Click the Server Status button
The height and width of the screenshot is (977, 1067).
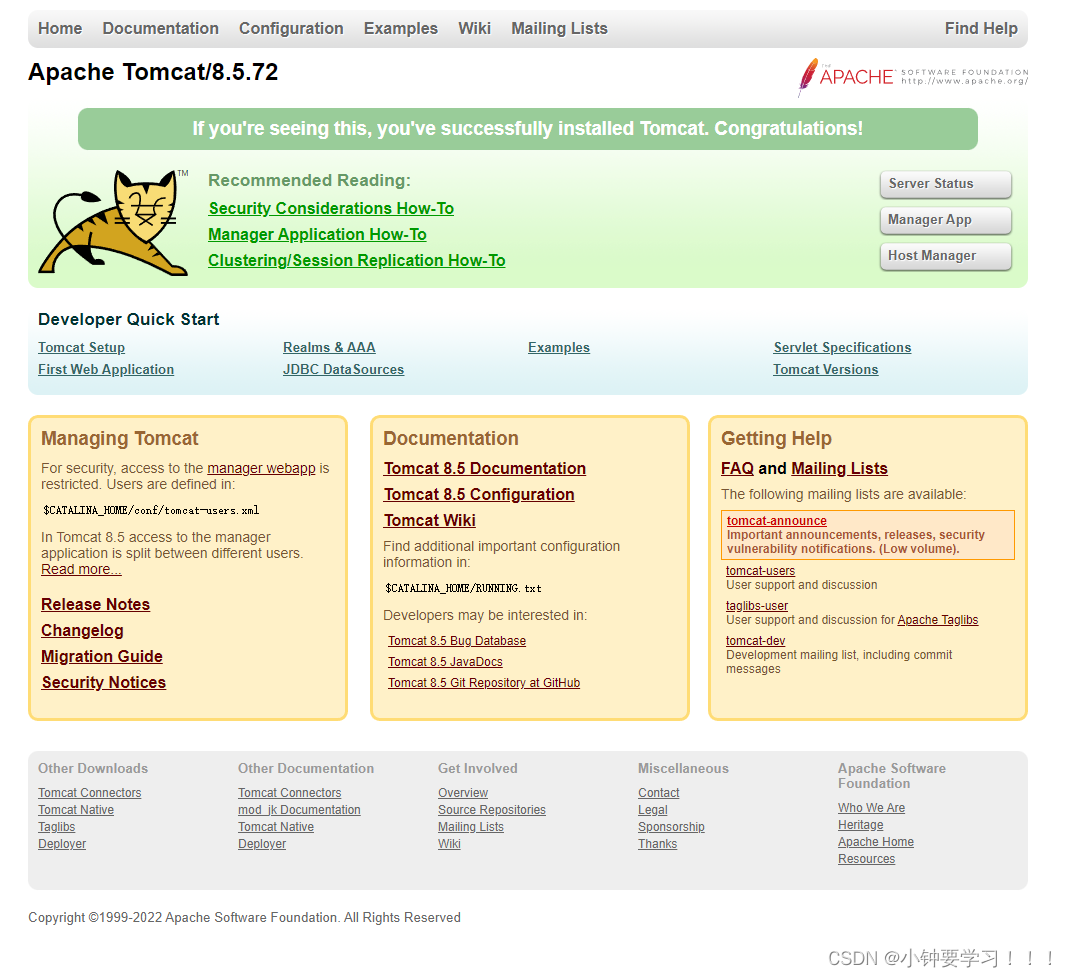click(x=946, y=184)
